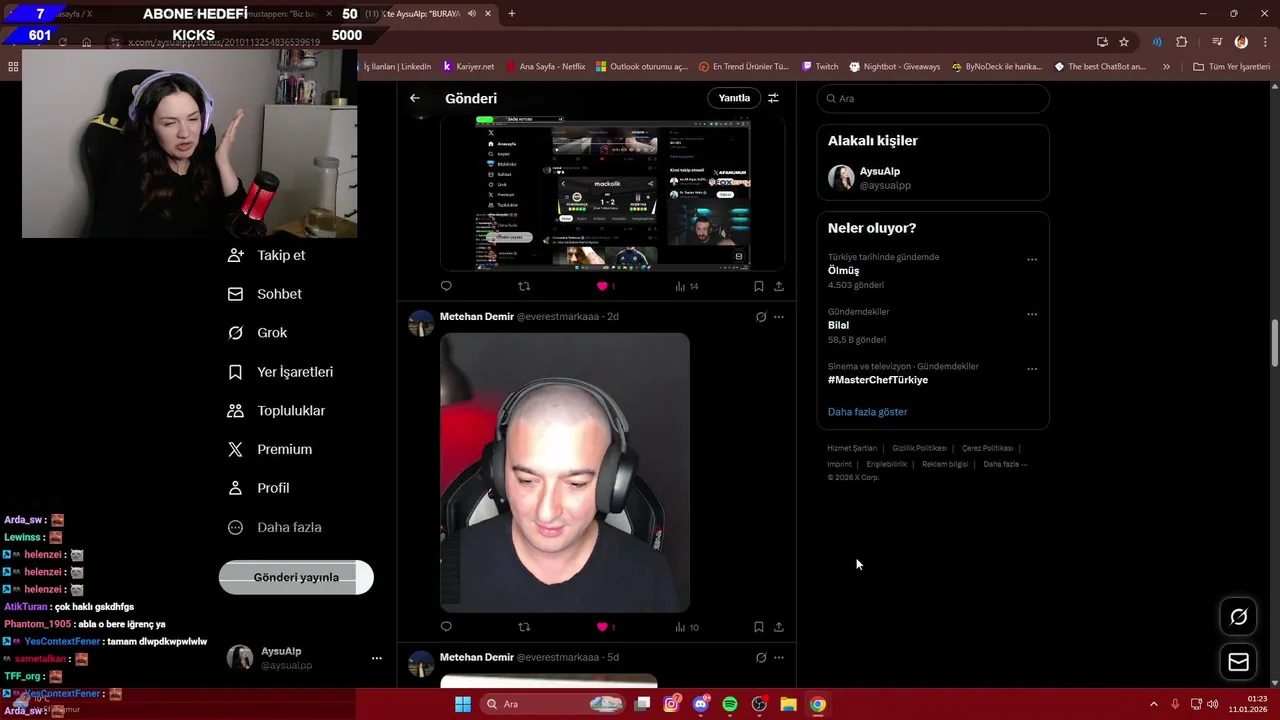Open File Explorer from taskbar

[x=788, y=704]
